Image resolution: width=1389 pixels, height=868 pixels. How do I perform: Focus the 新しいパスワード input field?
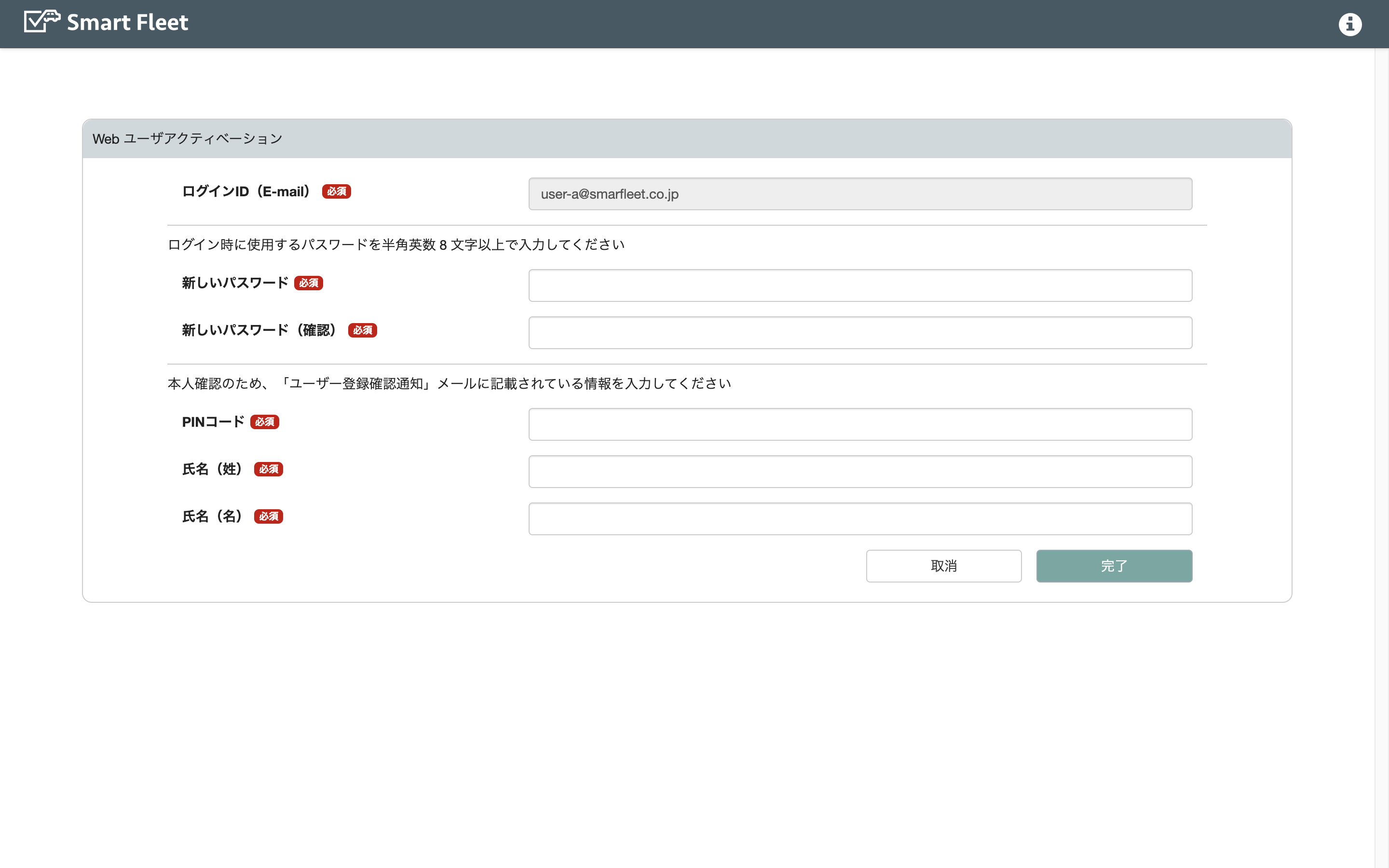coord(860,285)
